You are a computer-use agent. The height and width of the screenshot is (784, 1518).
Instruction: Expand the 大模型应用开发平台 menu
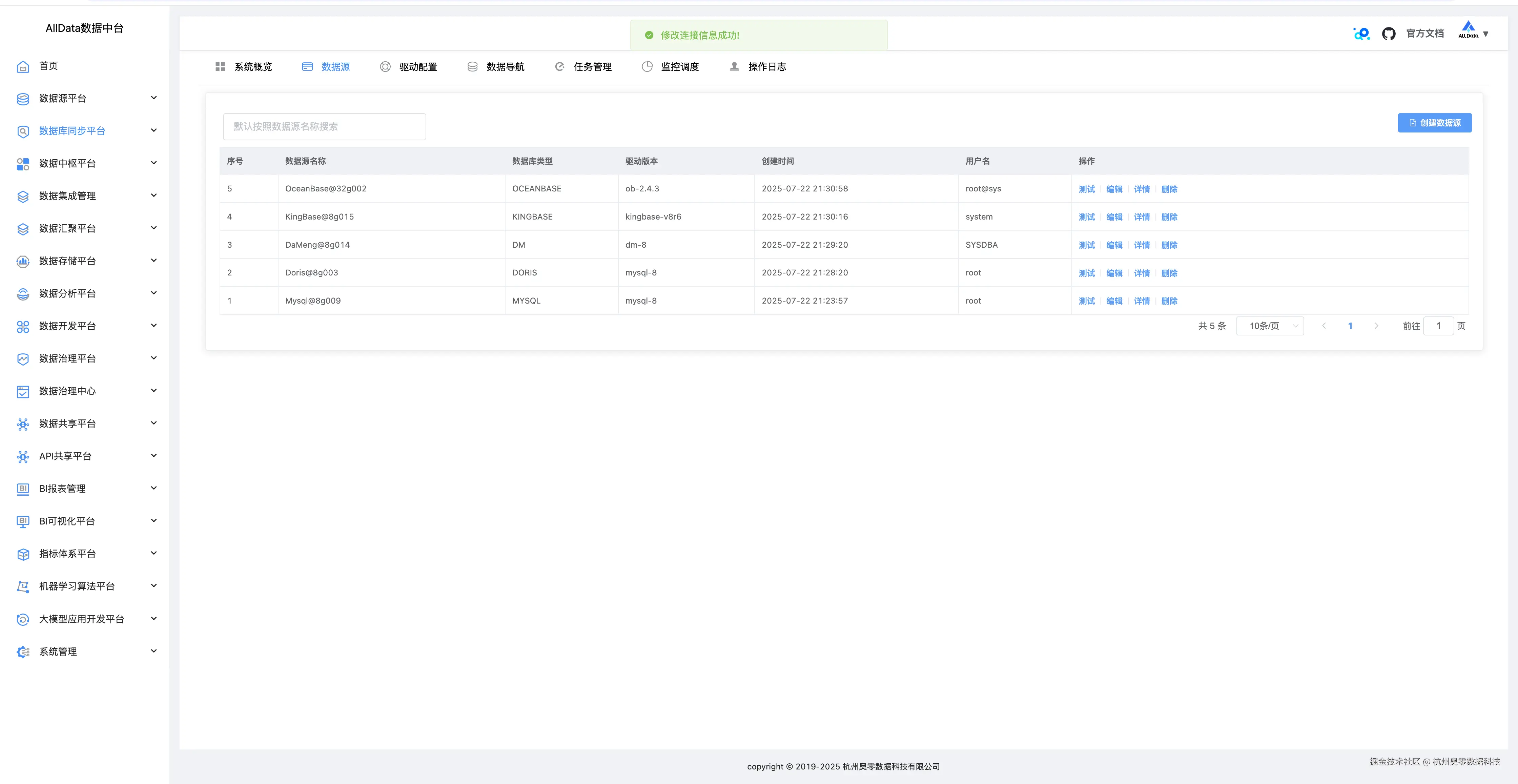pyautogui.click(x=154, y=618)
